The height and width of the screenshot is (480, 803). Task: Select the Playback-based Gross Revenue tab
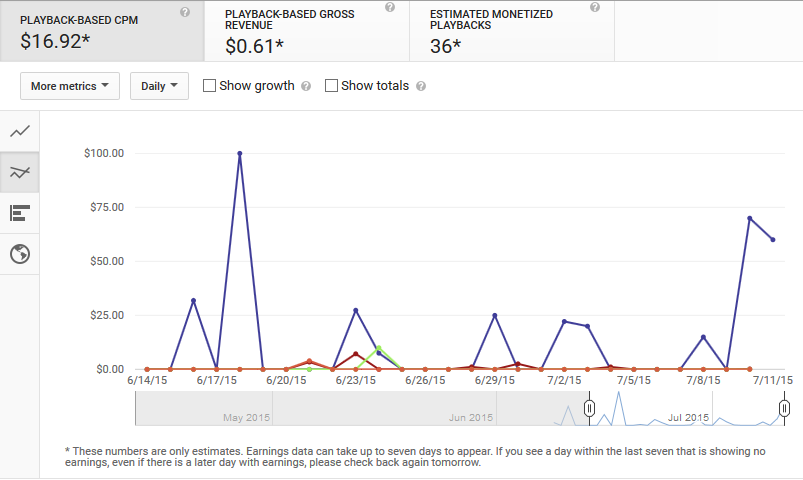(x=307, y=31)
